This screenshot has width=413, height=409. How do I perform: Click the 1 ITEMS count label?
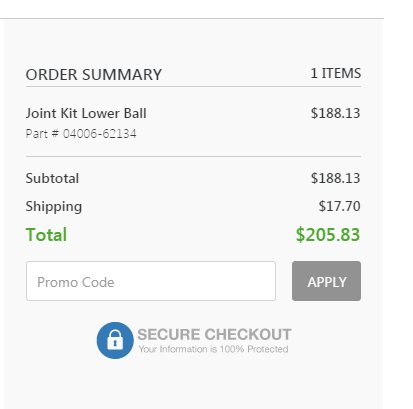click(x=336, y=73)
